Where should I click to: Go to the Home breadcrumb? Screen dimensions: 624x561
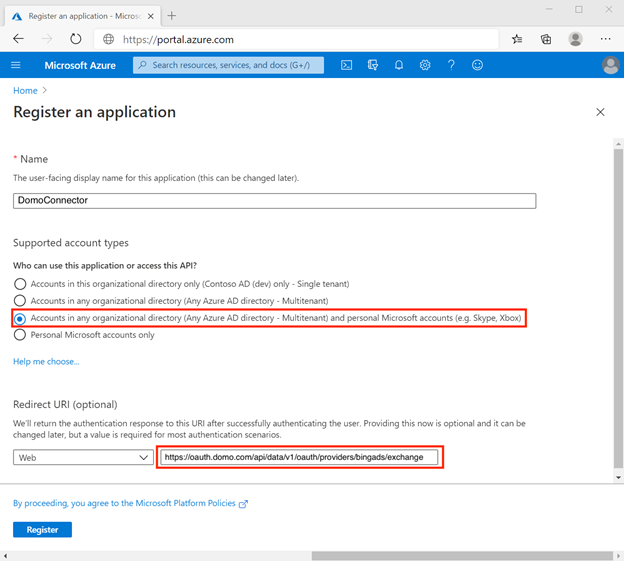click(25, 91)
